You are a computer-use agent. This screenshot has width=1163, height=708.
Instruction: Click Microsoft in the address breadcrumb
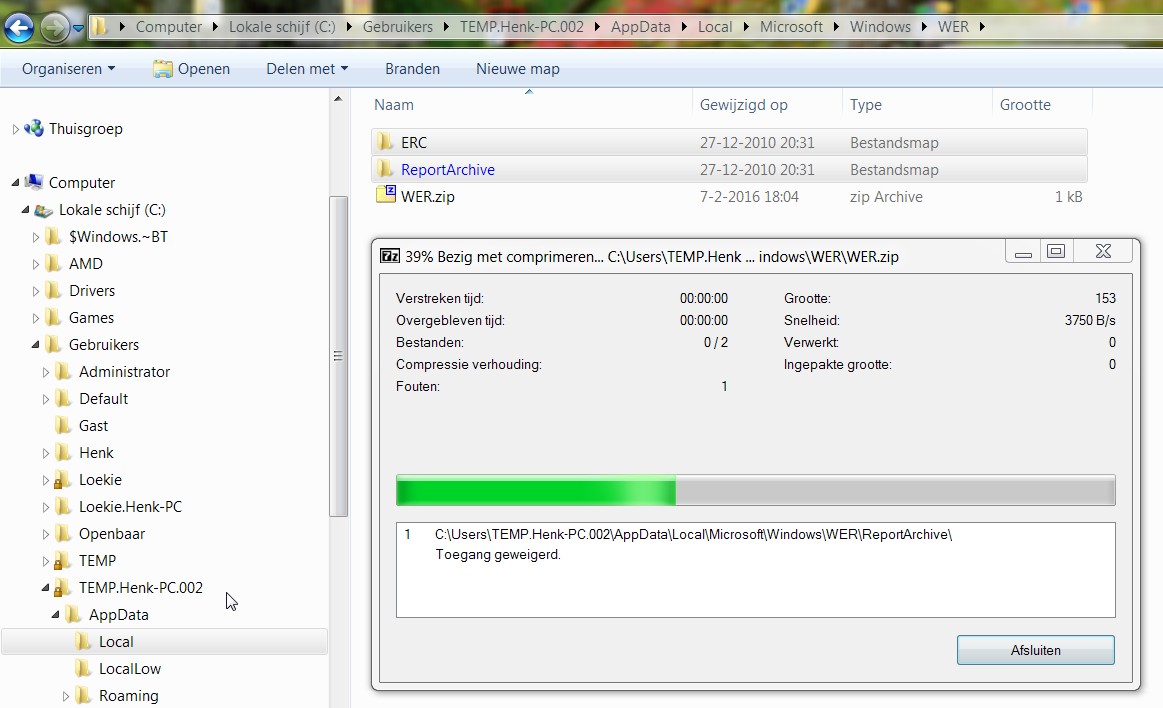click(791, 27)
